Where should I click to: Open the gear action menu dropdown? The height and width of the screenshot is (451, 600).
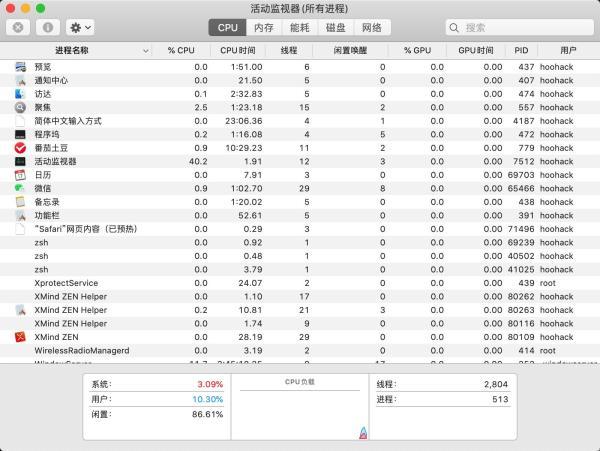click(80, 28)
